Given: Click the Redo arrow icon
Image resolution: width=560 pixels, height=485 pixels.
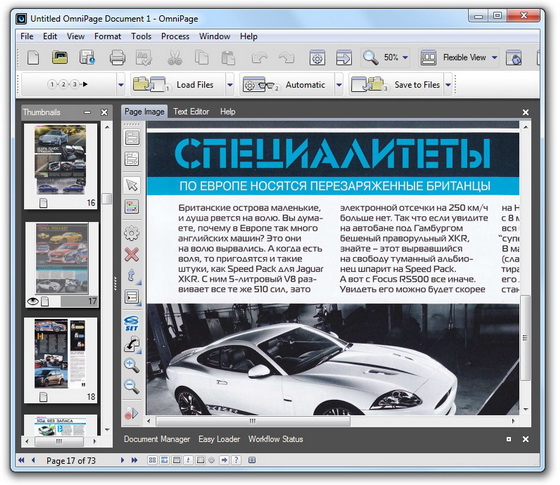Looking at the screenshot, I should coord(286,58).
